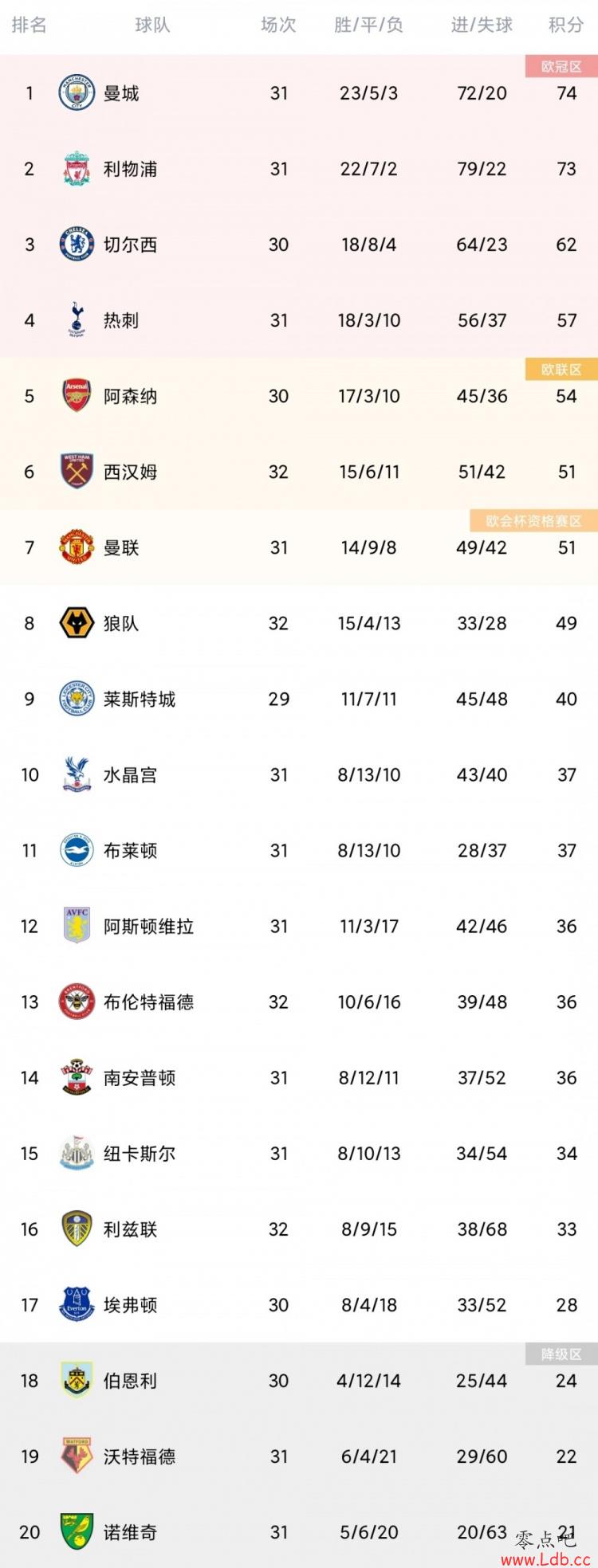Select the 场次 column header
Screen dimensions: 598x1568
[278, 25]
